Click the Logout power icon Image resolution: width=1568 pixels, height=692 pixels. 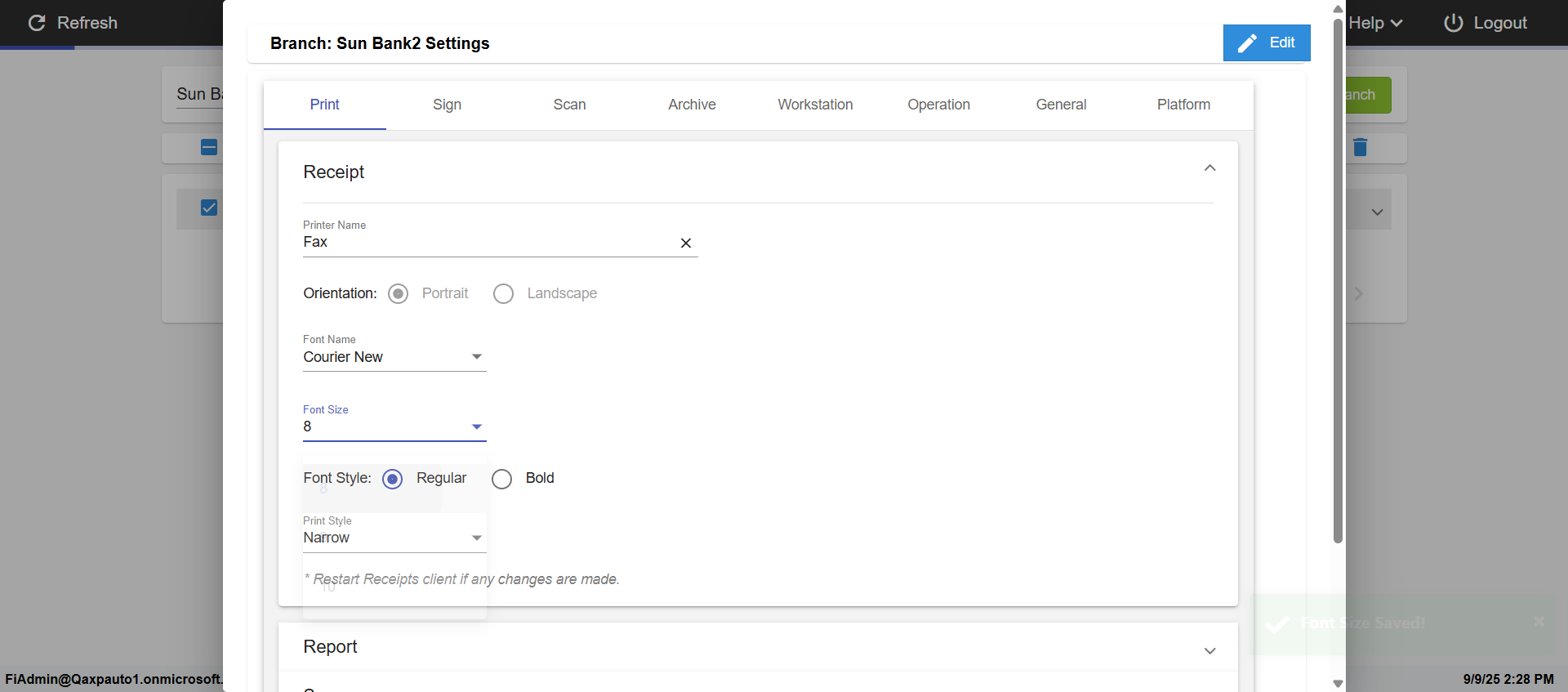coord(1453,23)
